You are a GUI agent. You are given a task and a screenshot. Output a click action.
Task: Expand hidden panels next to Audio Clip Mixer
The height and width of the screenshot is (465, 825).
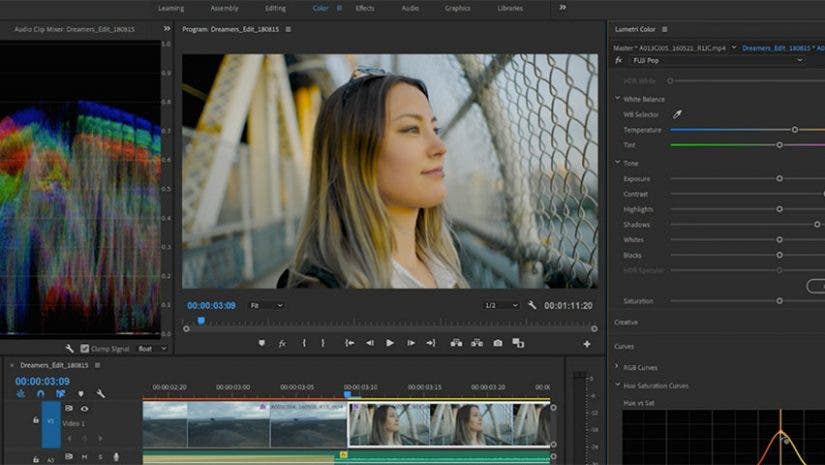pyautogui.click(x=167, y=28)
